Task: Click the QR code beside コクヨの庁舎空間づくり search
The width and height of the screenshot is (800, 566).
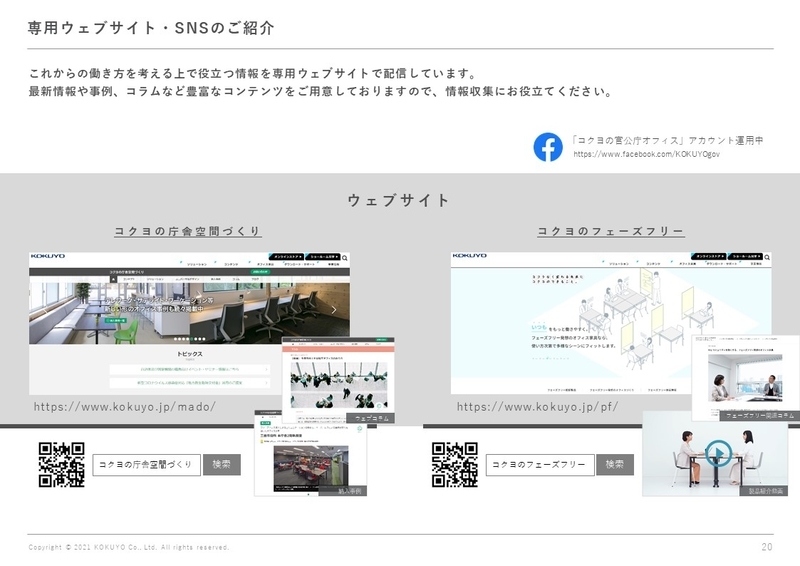Action: coord(62,464)
